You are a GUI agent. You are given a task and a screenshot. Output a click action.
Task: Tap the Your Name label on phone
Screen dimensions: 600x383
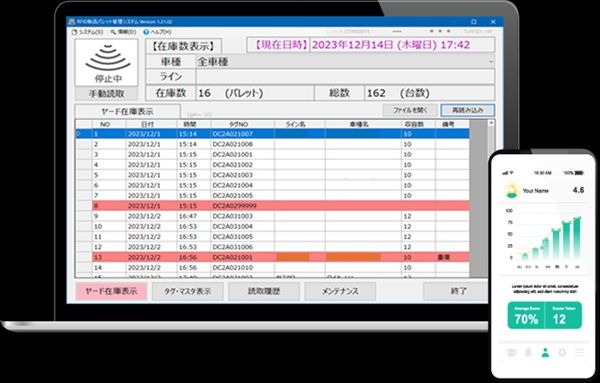[x=535, y=191]
